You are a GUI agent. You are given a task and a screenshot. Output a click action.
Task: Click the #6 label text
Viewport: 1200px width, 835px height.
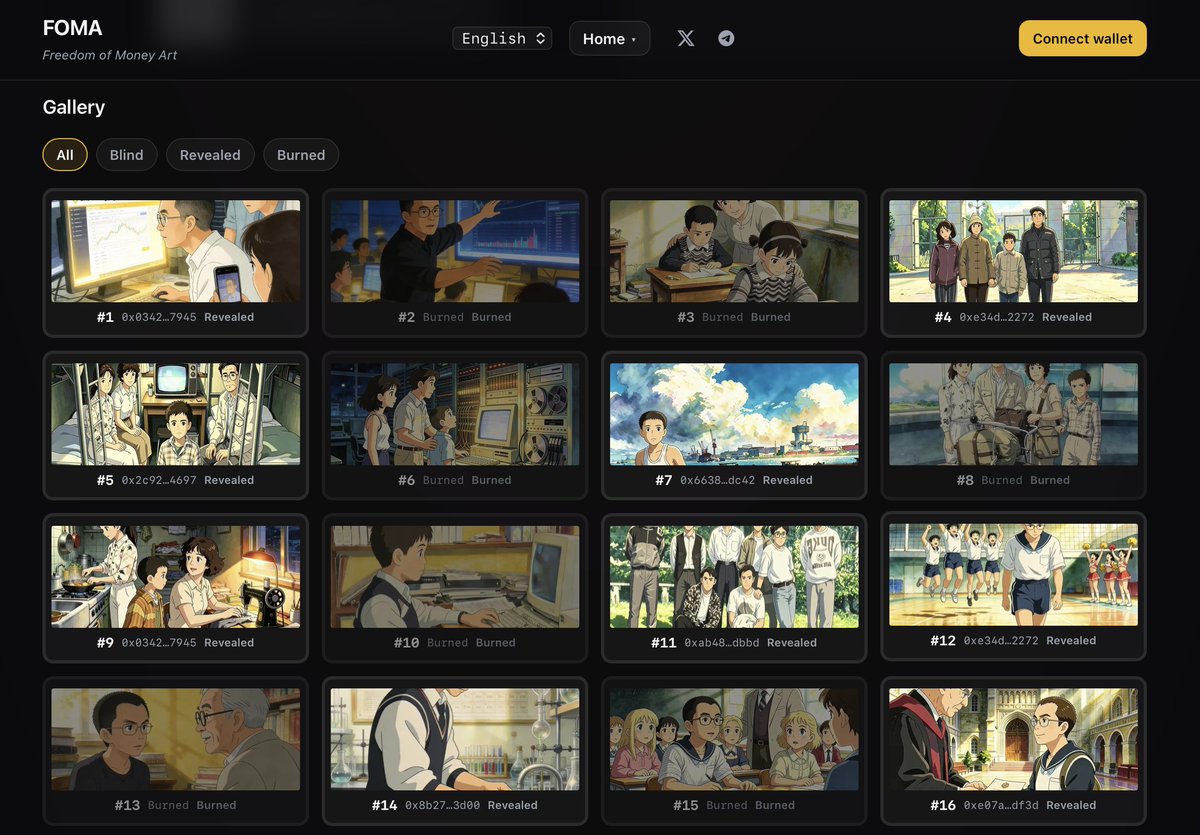[x=406, y=480]
